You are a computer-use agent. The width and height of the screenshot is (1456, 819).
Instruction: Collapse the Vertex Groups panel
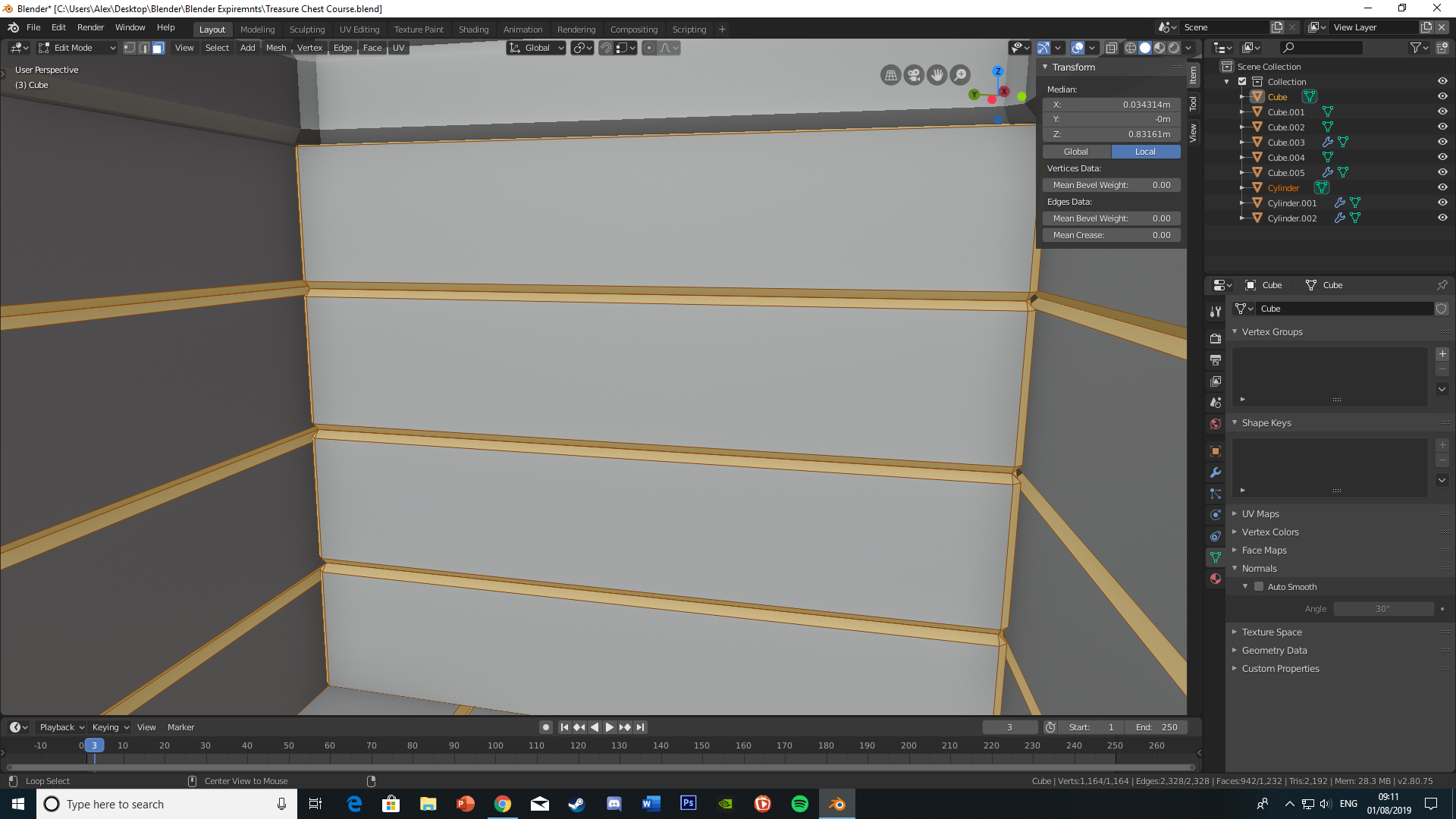point(1234,331)
